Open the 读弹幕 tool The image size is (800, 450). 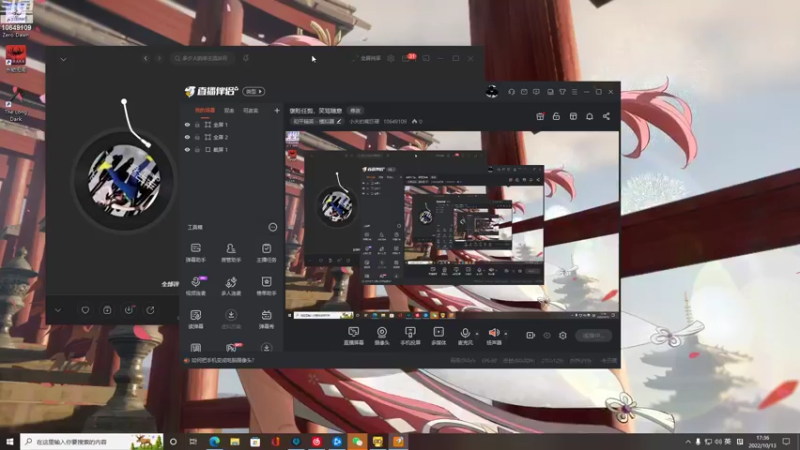pos(195,319)
